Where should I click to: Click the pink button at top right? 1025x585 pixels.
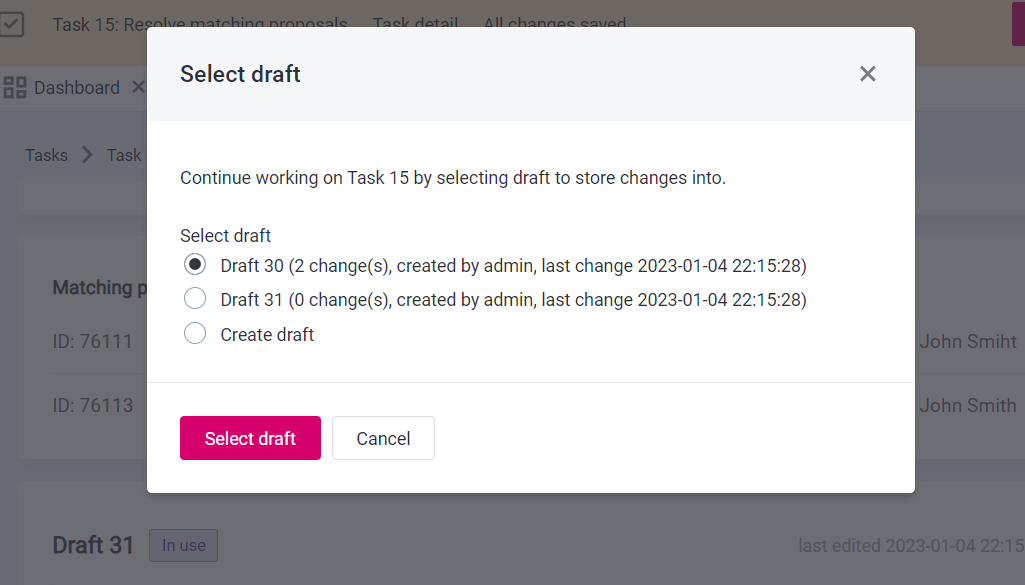click(1018, 24)
